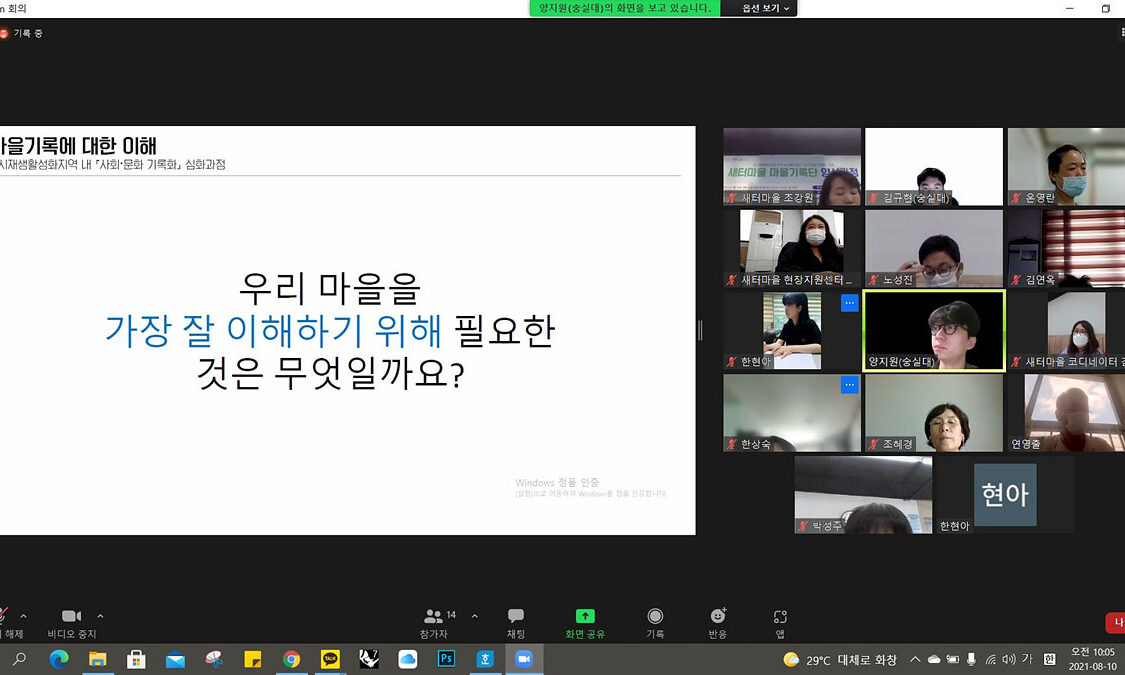Open the Chat (채팅) panel
The image size is (1125, 675).
[516, 622]
